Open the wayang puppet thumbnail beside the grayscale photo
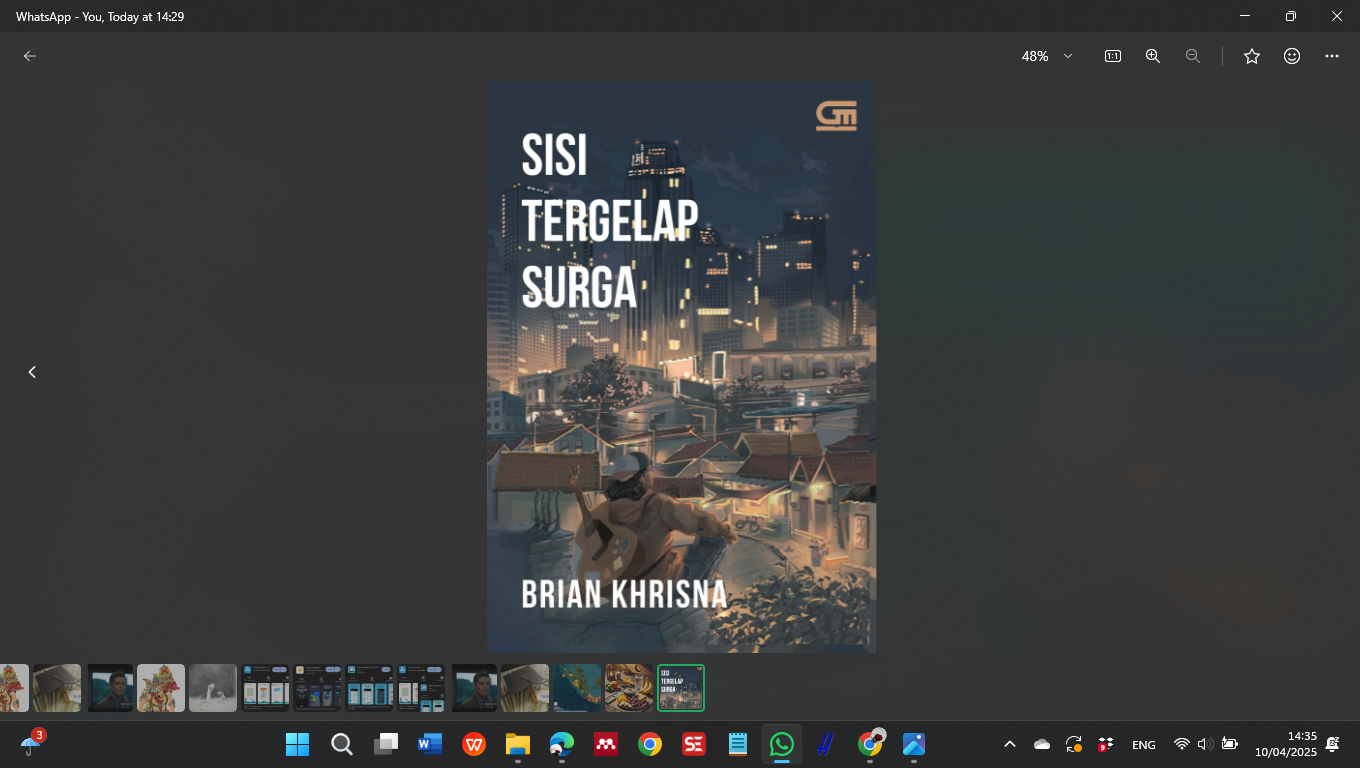This screenshot has width=1360, height=768. click(x=161, y=688)
